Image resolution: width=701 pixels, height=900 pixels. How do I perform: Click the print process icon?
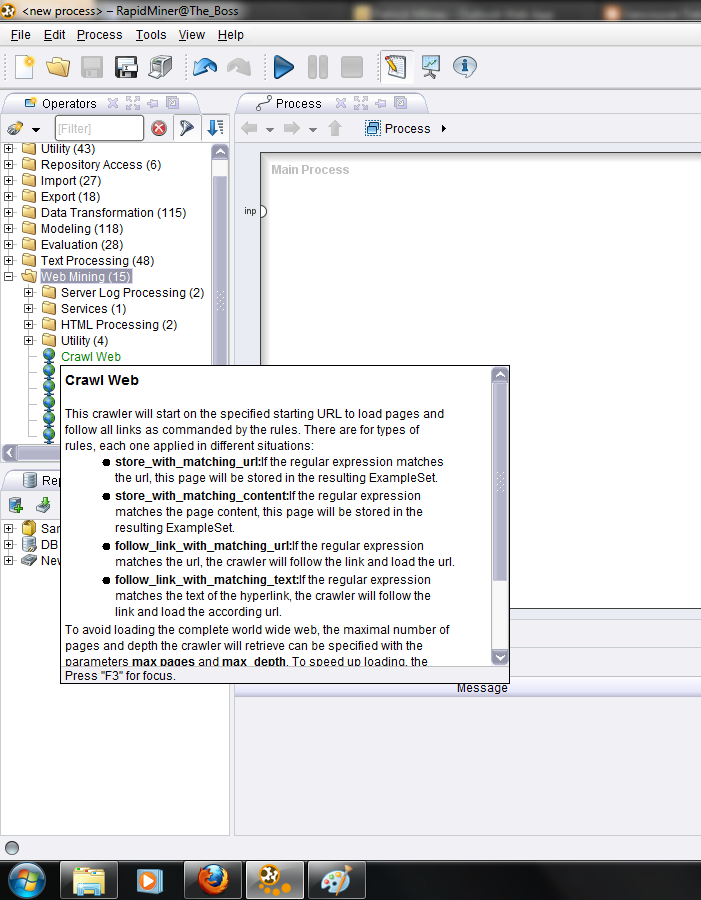160,67
